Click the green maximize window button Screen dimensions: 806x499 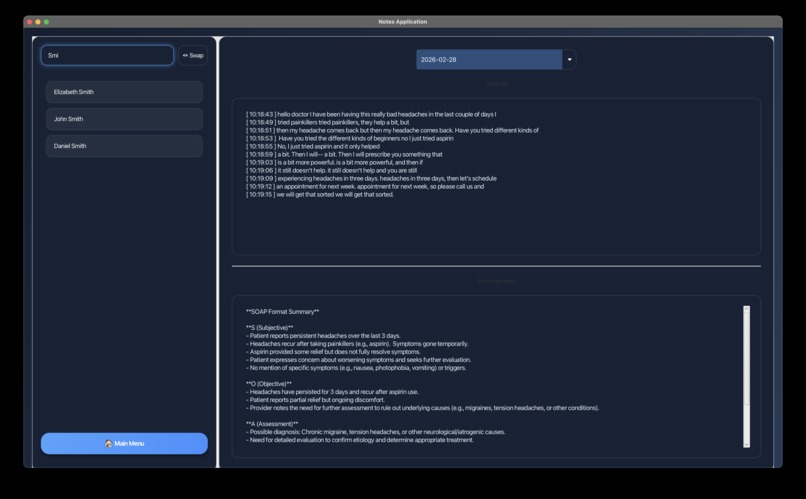pos(46,22)
